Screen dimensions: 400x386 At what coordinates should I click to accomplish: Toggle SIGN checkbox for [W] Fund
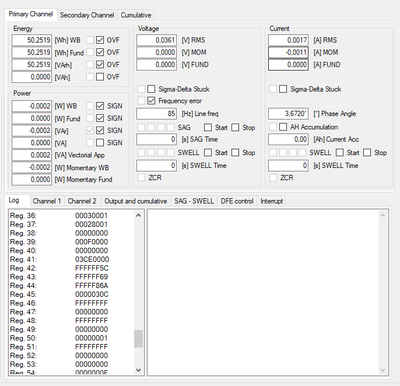100,118
